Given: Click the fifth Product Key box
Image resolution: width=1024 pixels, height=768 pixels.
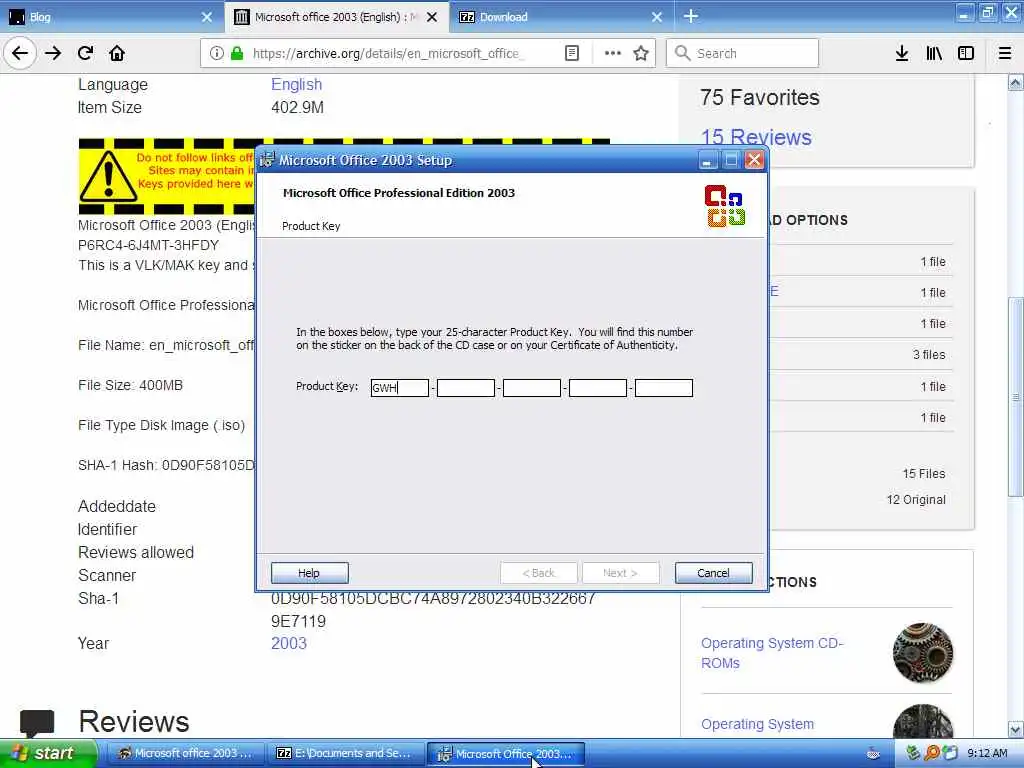Looking at the screenshot, I should point(664,388).
